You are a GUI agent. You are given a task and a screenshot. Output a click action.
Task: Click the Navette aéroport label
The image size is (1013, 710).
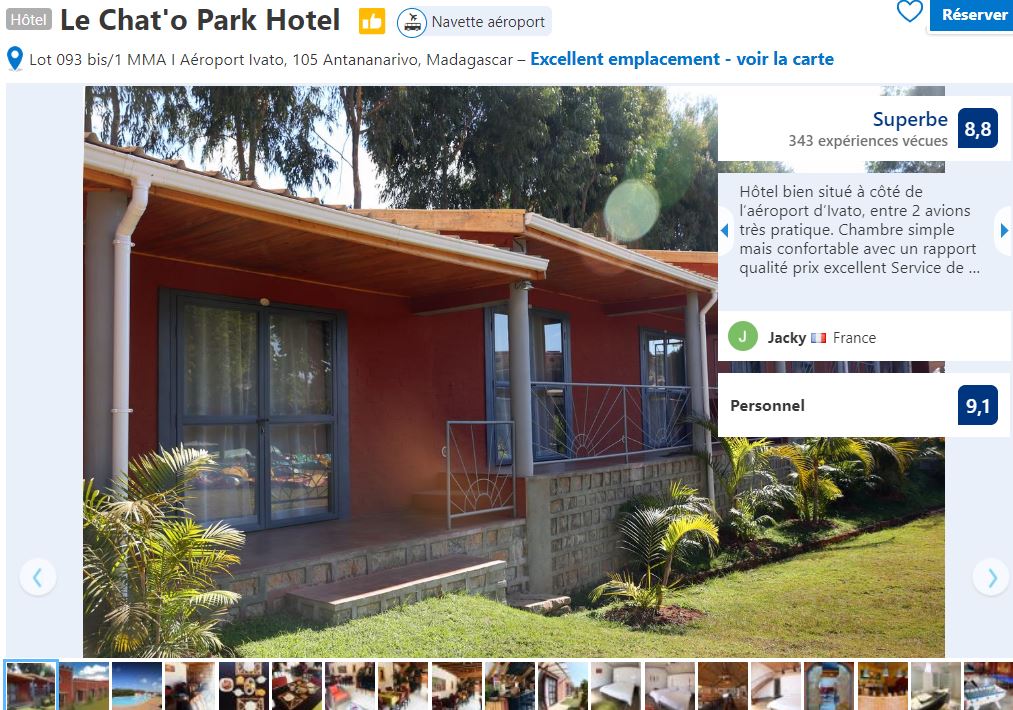pos(488,22)
